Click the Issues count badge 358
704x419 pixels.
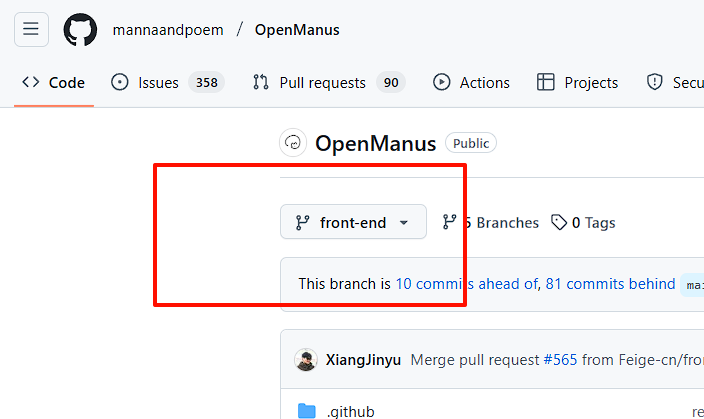[x=207, y=83]
